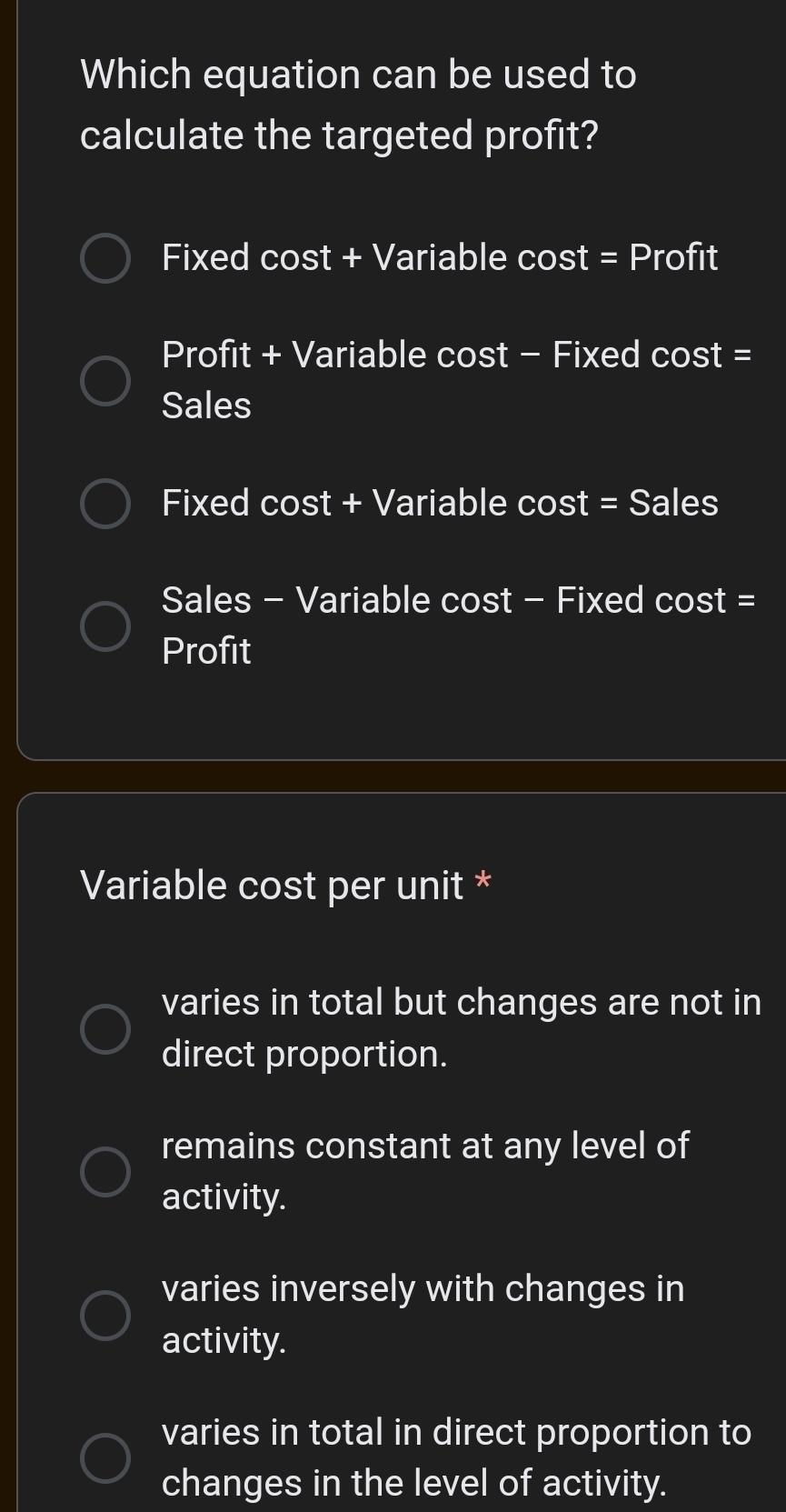This screenshot has width=786, height=1512.
Task: Click label text 'Profit + Variable cost − Fixed cost = Sales'
Action: point(456,380)
